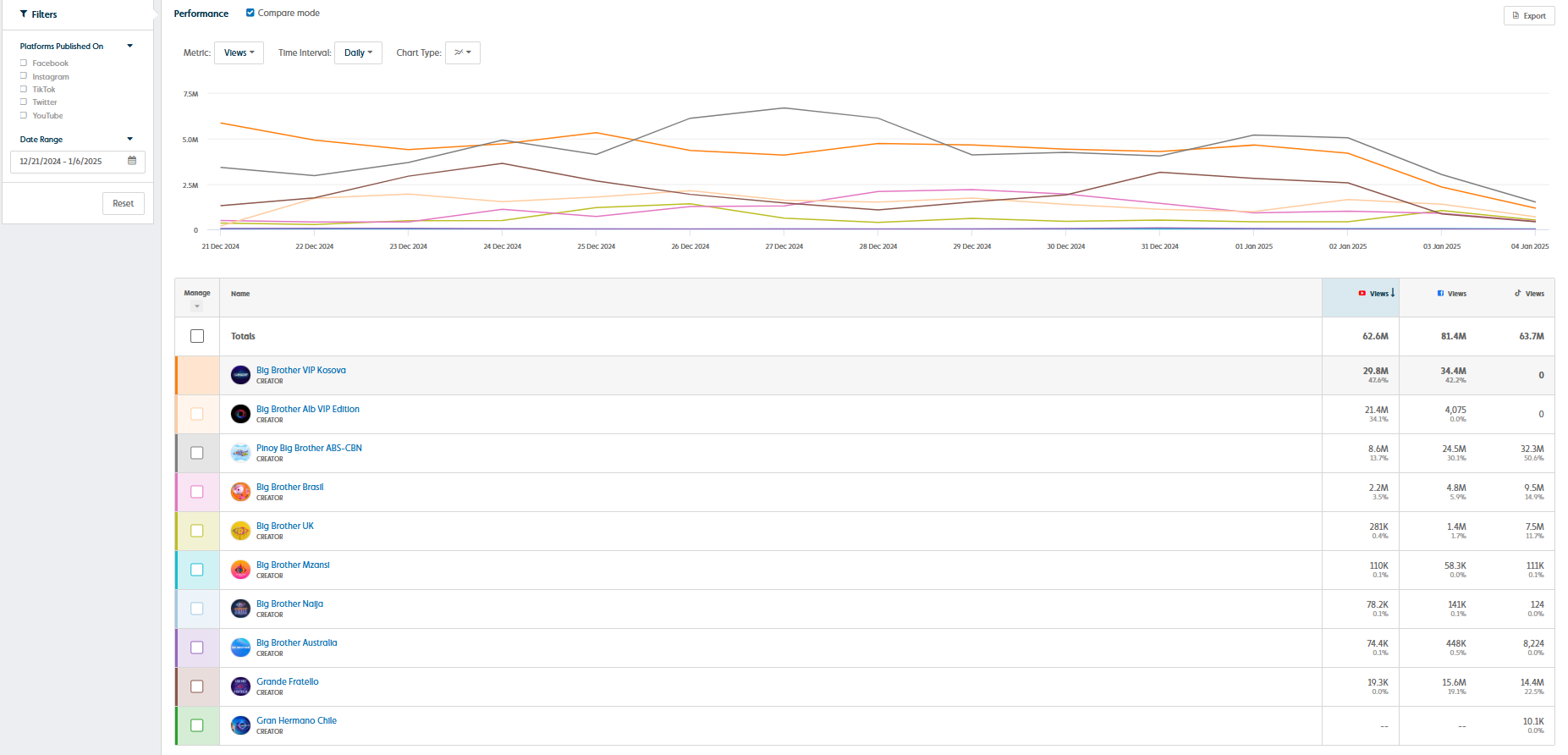Screen dimensions: 1568x755
Task: Open Big Brother Australia link
Action: click(297, 642)
